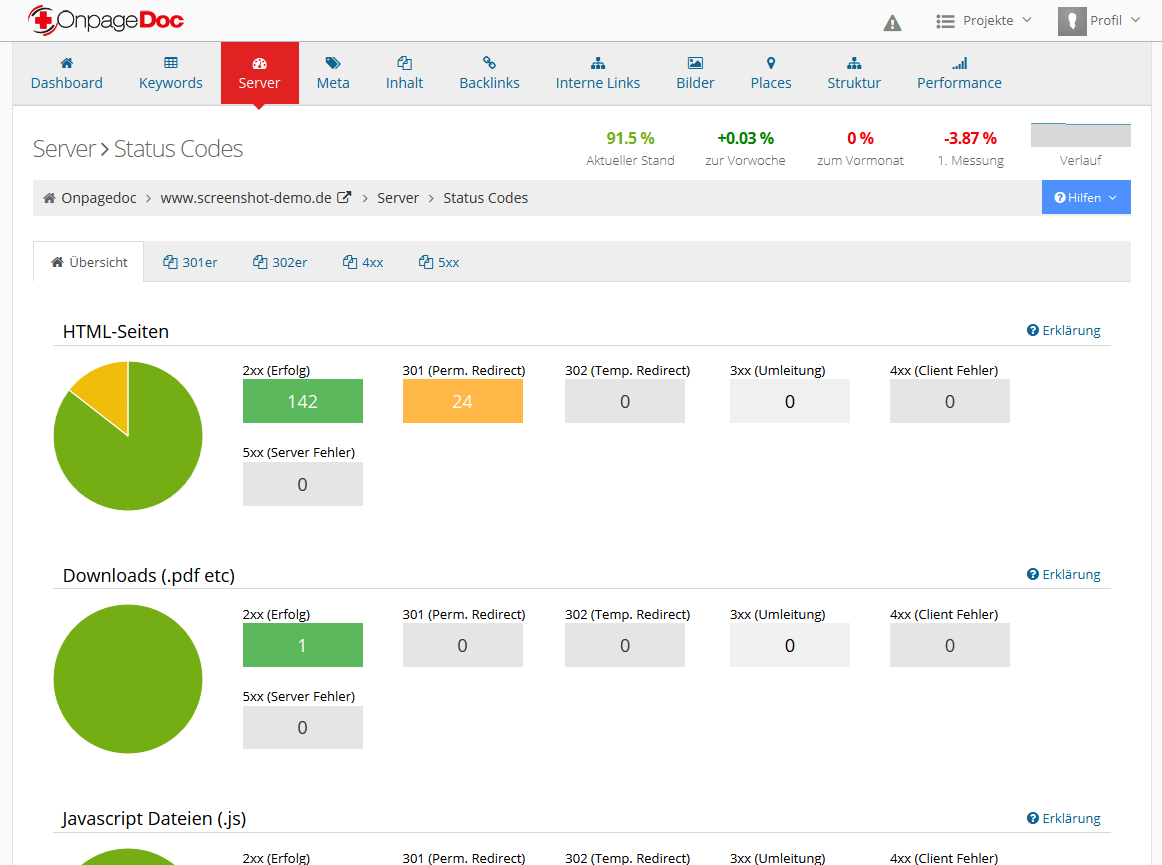Expand the Hilfen help dropdown
Screen dimensions: 1162x865
tap(1085, 198)
